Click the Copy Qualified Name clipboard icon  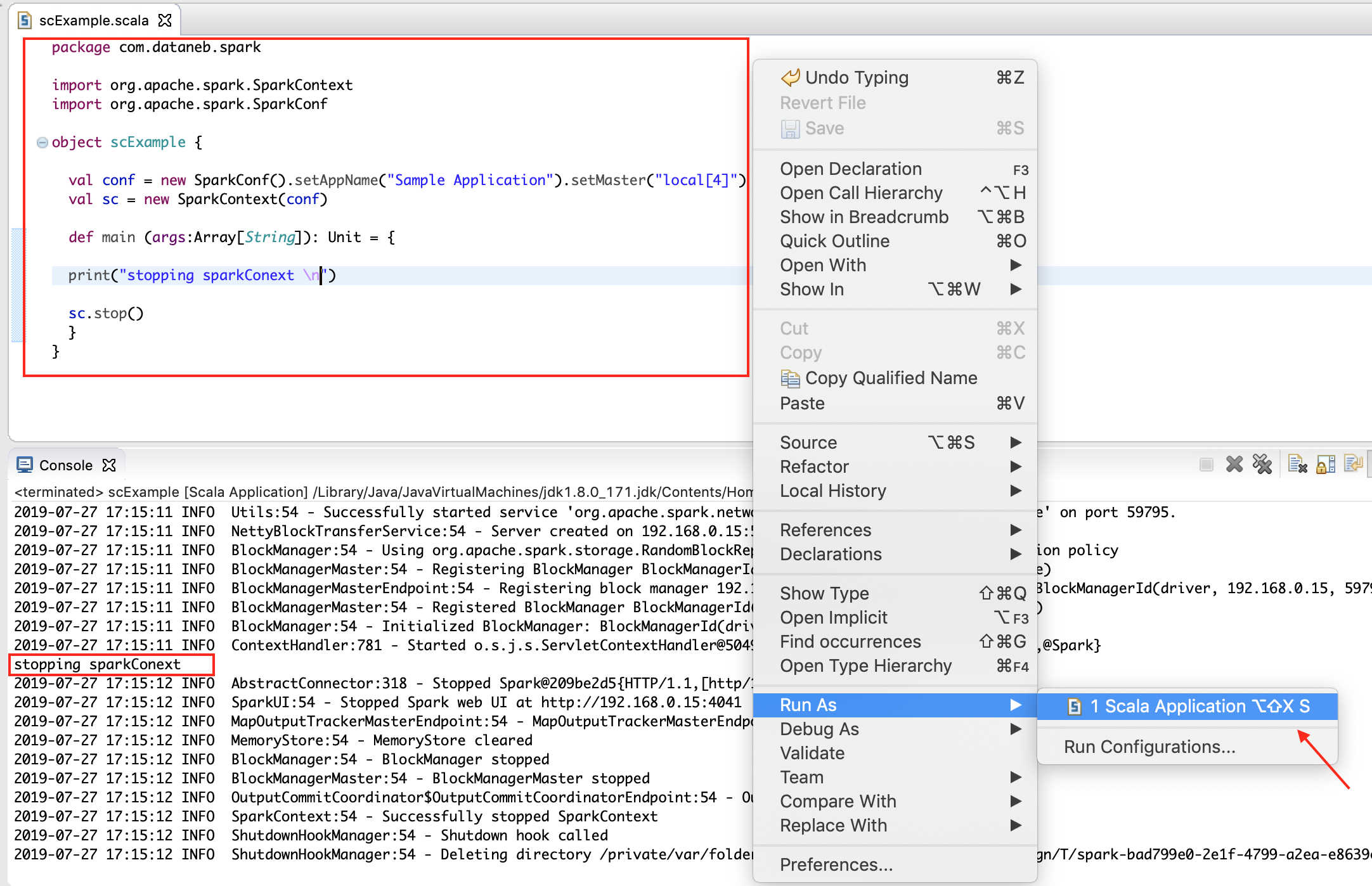[x=790, y=378]
